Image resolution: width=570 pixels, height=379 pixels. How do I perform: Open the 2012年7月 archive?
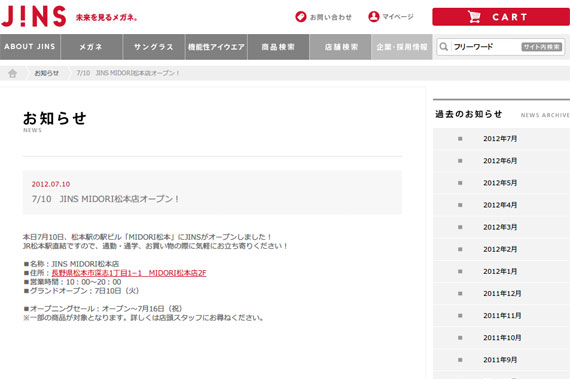[501, 139]
